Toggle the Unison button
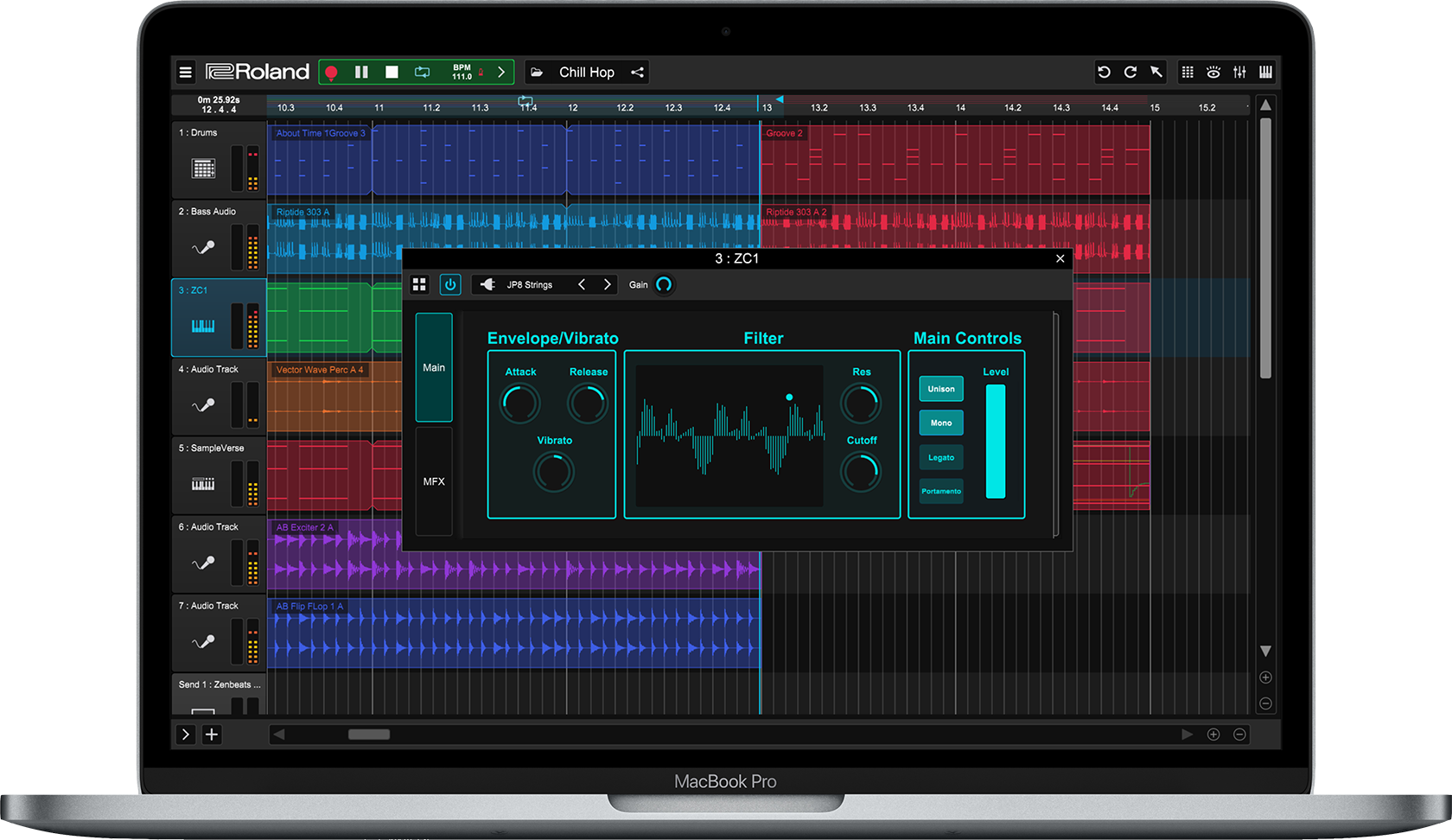Screen dimensions: 1452x840 tap(941, 389)
